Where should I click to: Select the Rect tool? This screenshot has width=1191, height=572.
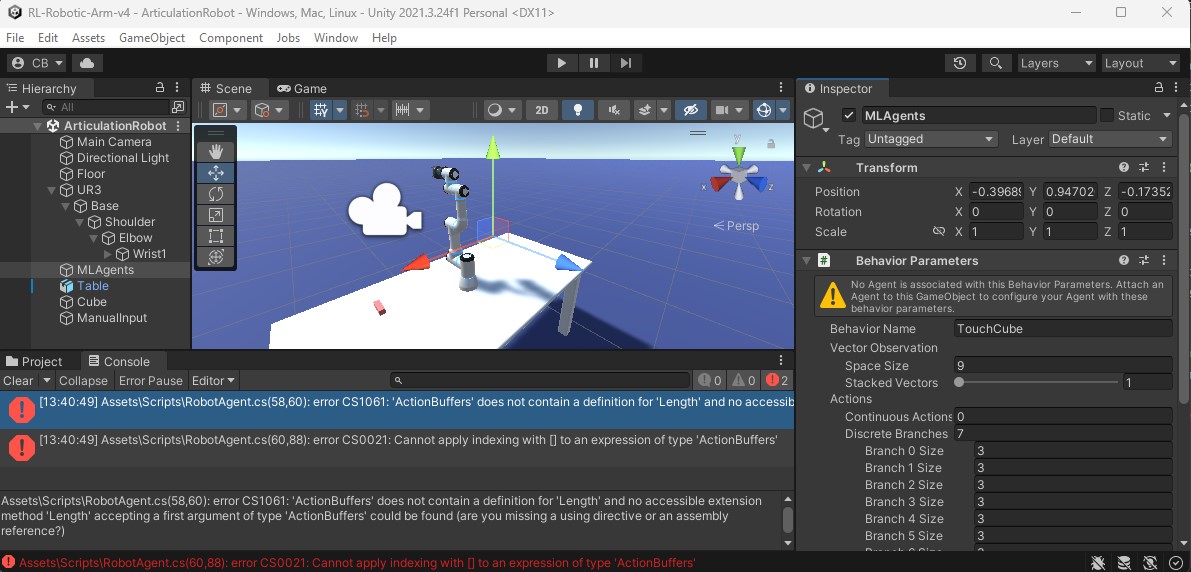(x=216, y=236)
